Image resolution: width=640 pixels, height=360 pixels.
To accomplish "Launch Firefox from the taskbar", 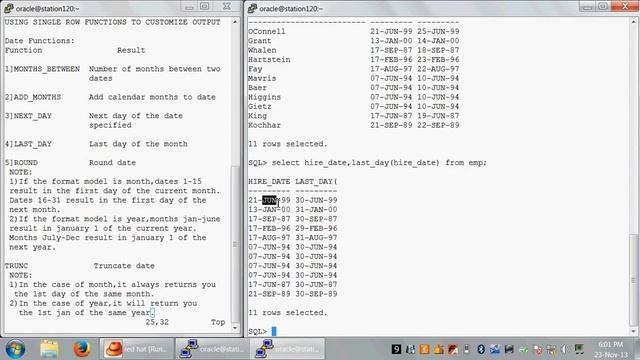I will click(x=81, y=349).
